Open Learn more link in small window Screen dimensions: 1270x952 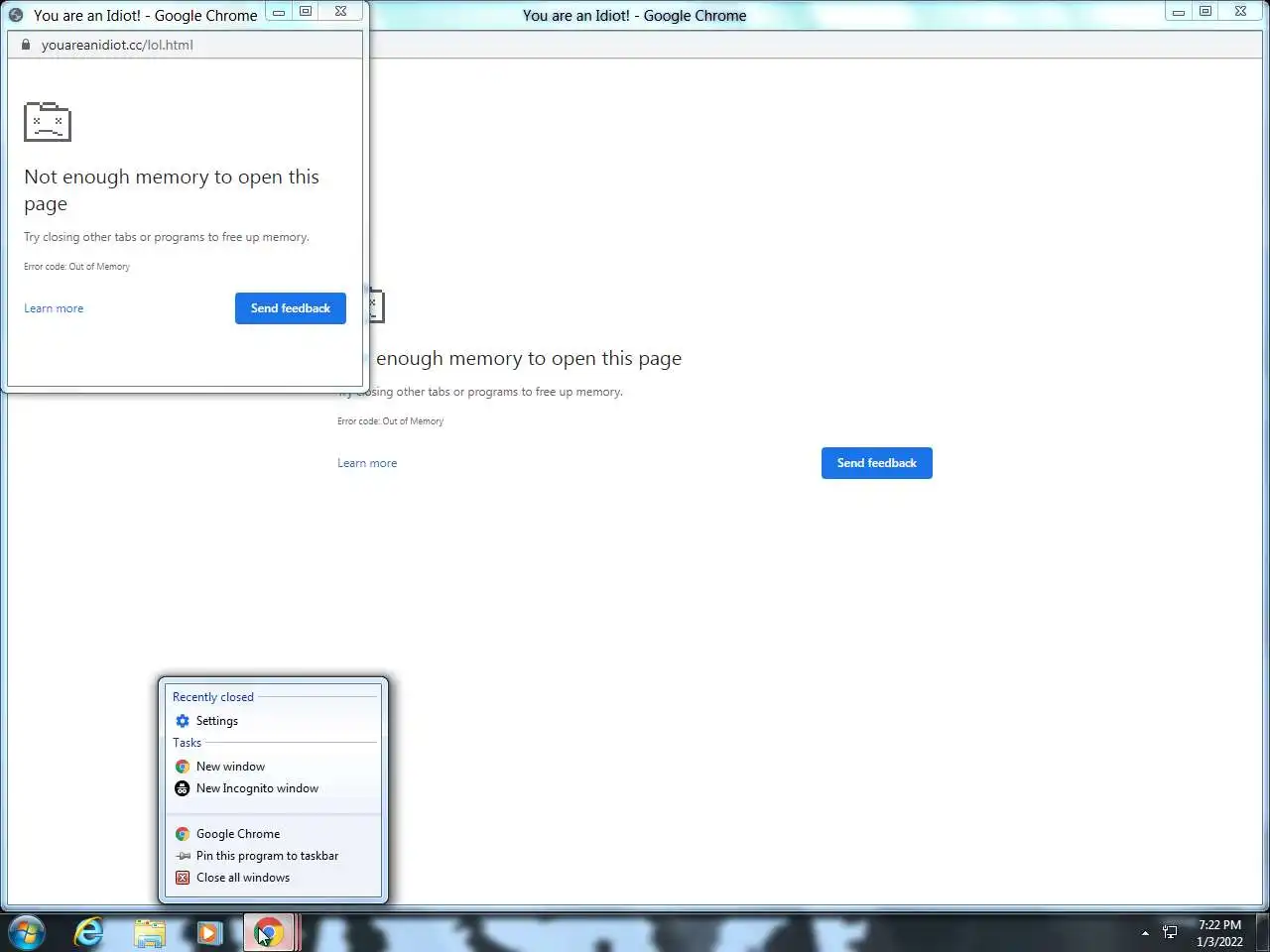[54, 308]
